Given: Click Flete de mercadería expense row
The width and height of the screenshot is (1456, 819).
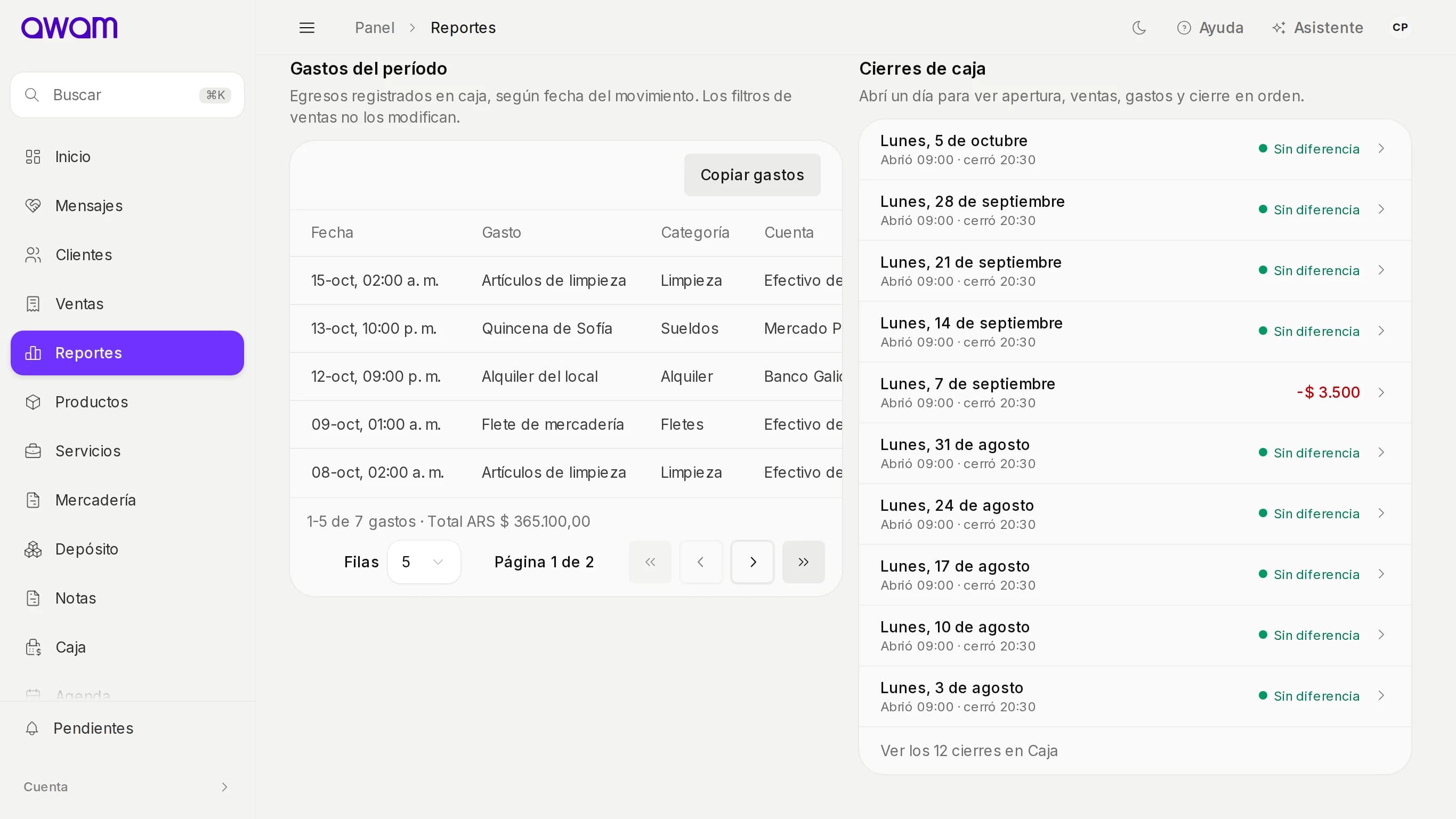Looking at the screenshot, I should coord(566,425).
